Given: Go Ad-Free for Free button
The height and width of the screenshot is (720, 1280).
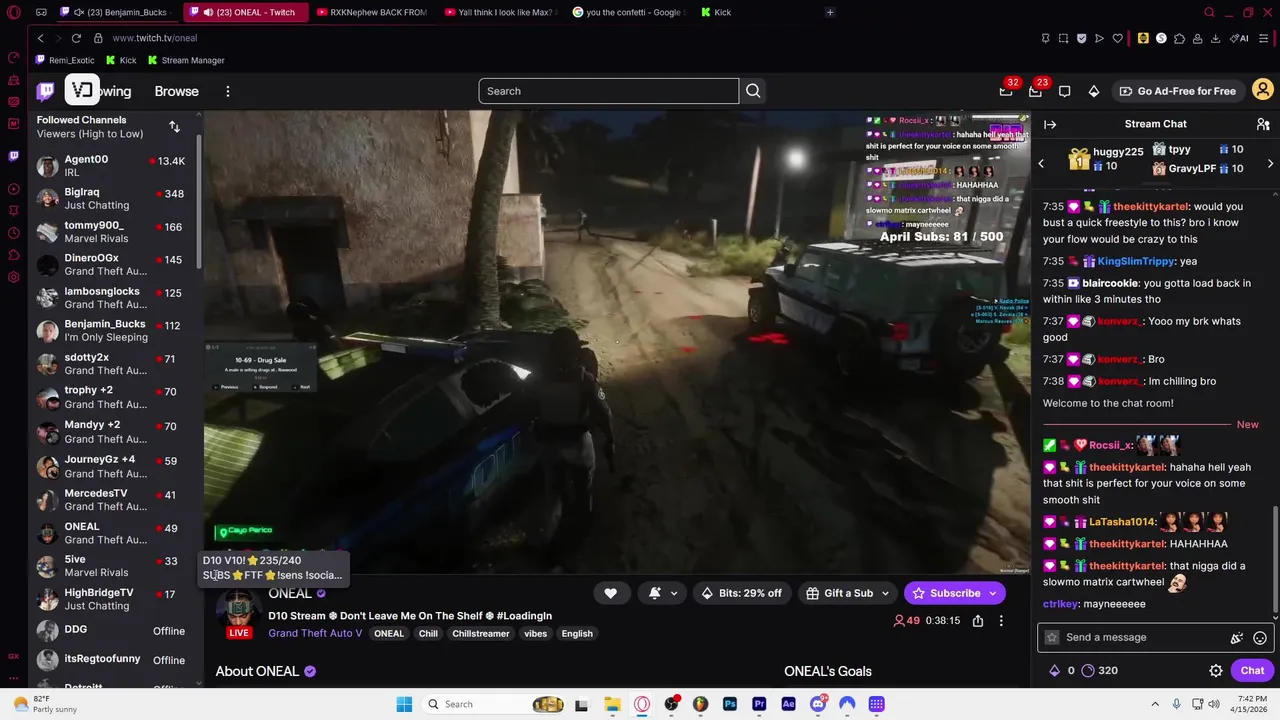Looking at the screenshot, I should click(1177, 91).
